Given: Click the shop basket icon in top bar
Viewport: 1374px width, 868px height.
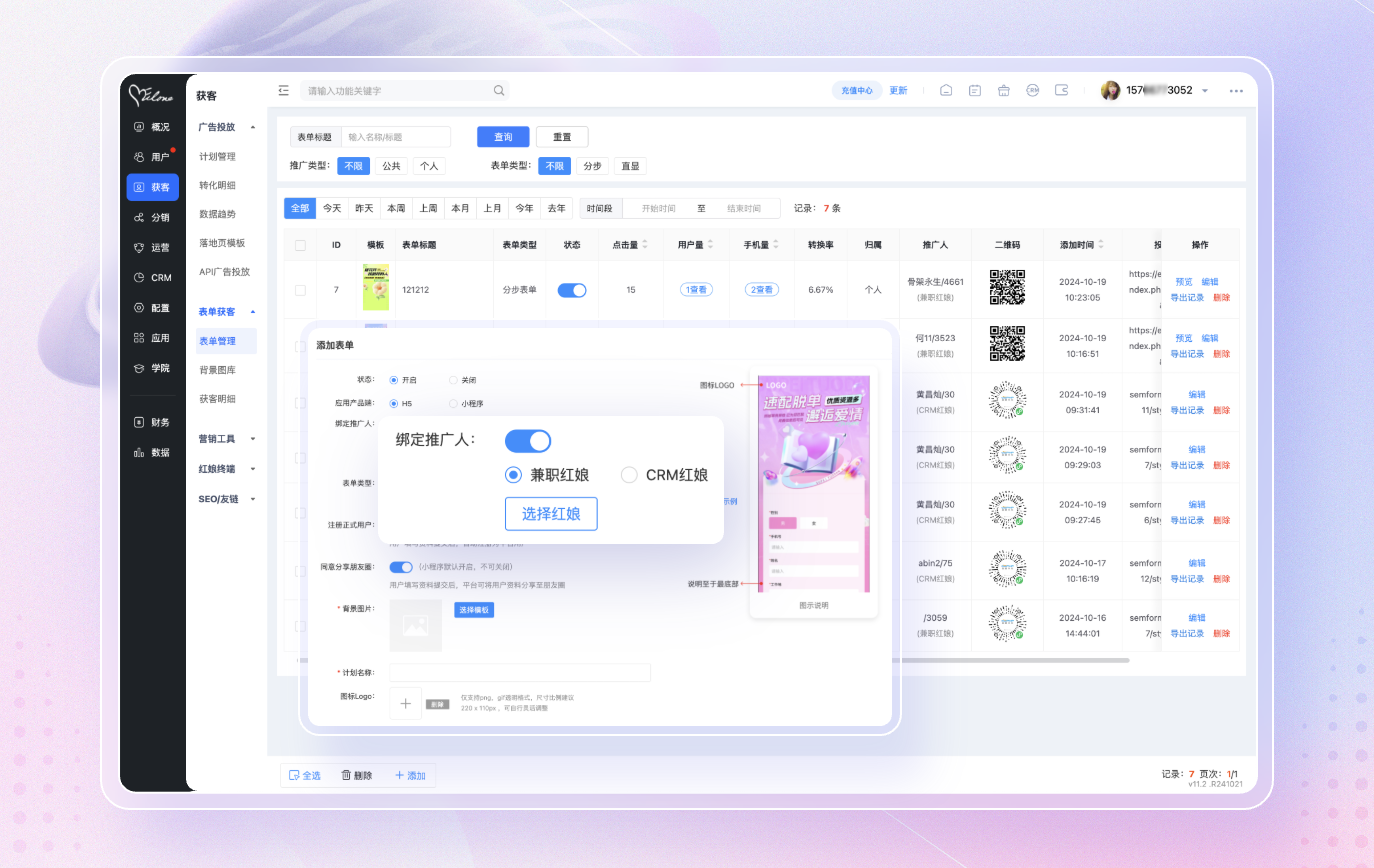Looking at the screenshot, I should click(1004, 90).
